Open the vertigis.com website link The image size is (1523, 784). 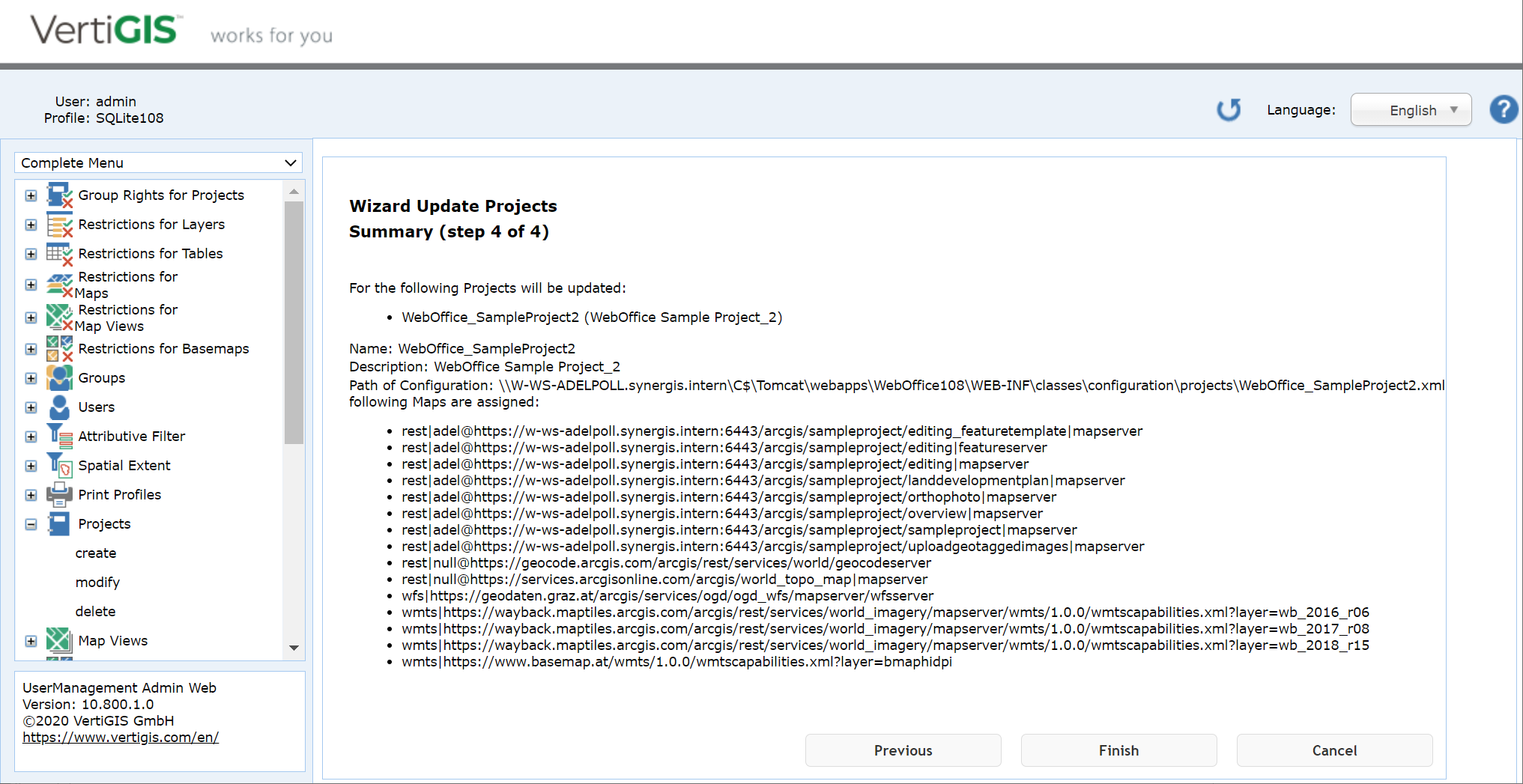(x=121, y=737)
